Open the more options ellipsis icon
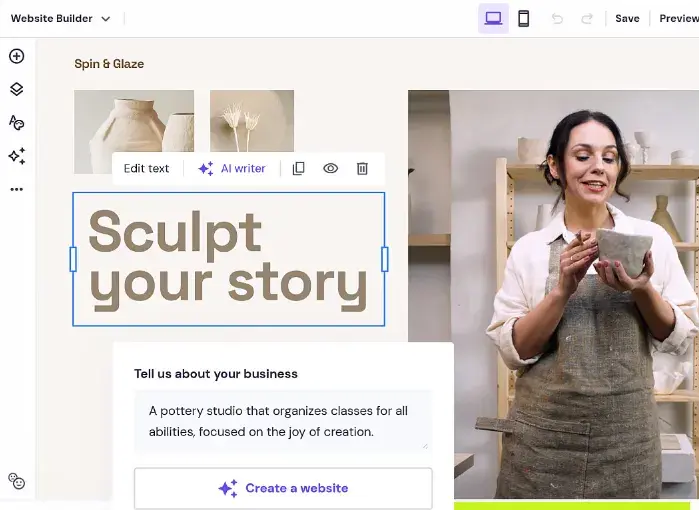The image size is (699, 510). [x=16, y=189]
